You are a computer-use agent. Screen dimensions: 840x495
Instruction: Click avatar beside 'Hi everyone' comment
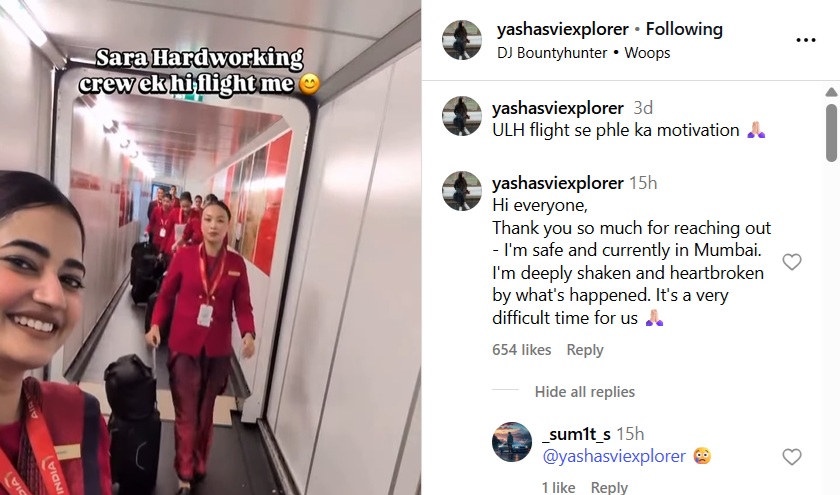pos(462,191)
